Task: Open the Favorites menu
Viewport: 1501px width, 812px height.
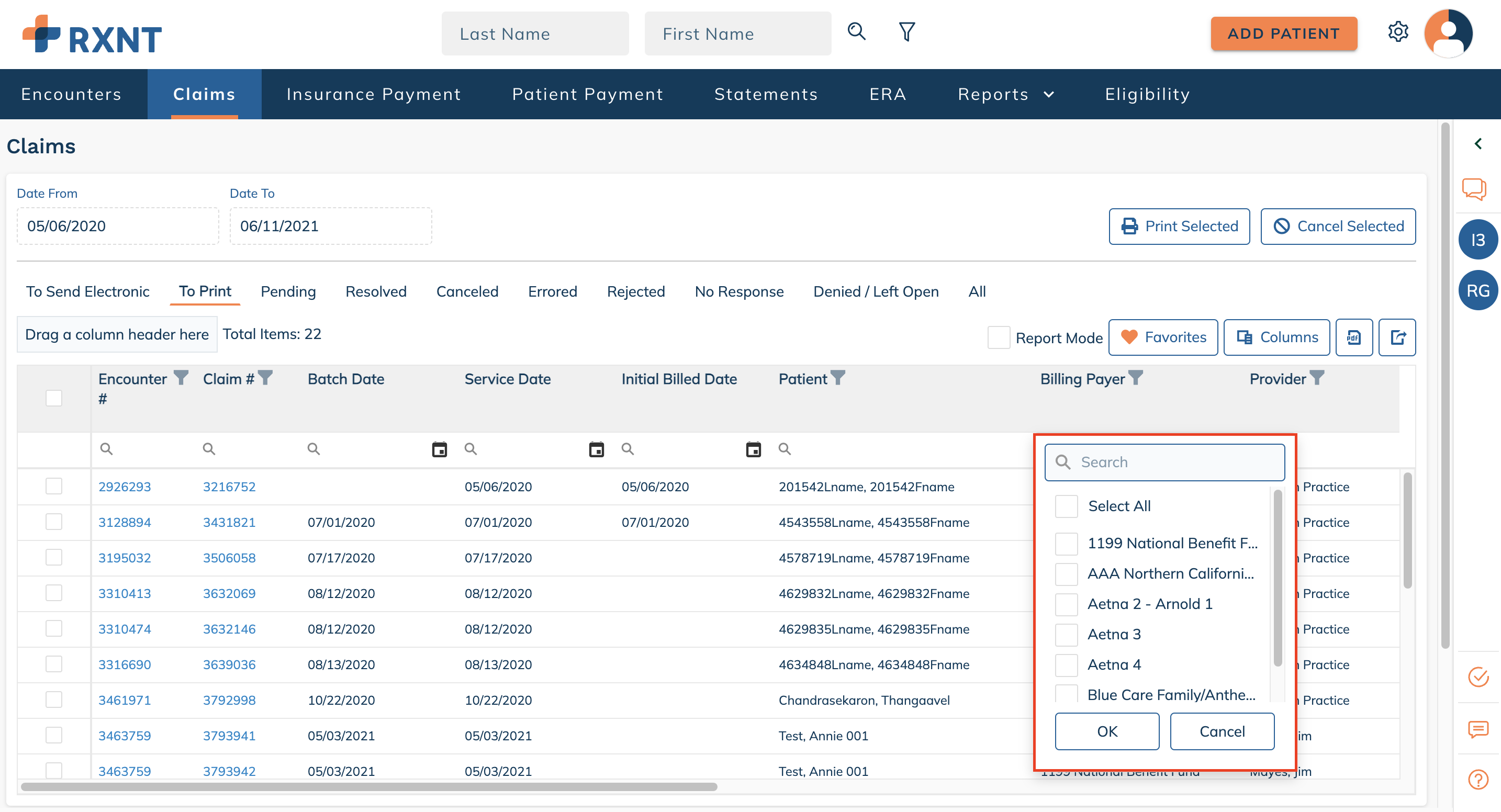Action: [1163, 337]
